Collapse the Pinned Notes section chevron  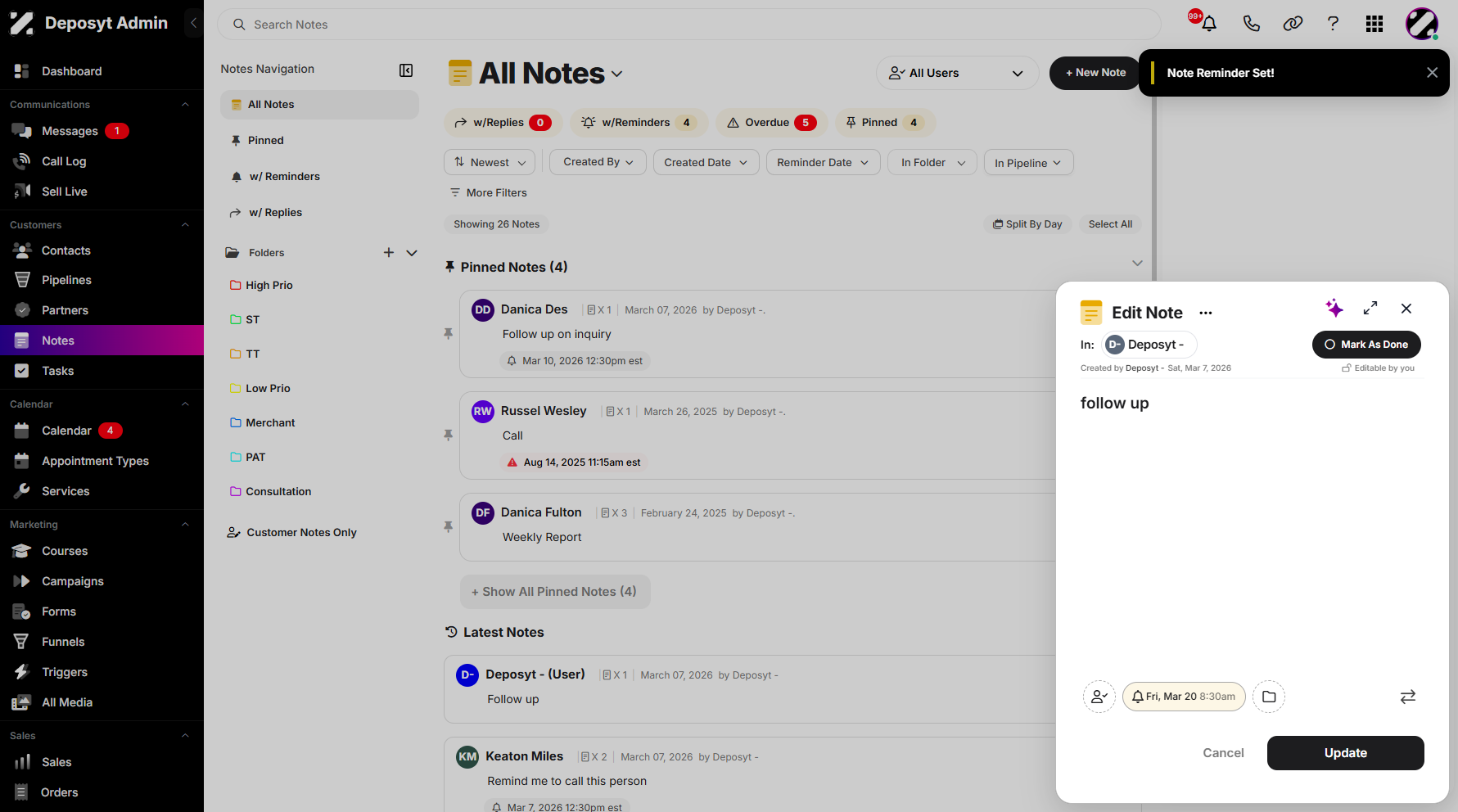[1137, 263]
